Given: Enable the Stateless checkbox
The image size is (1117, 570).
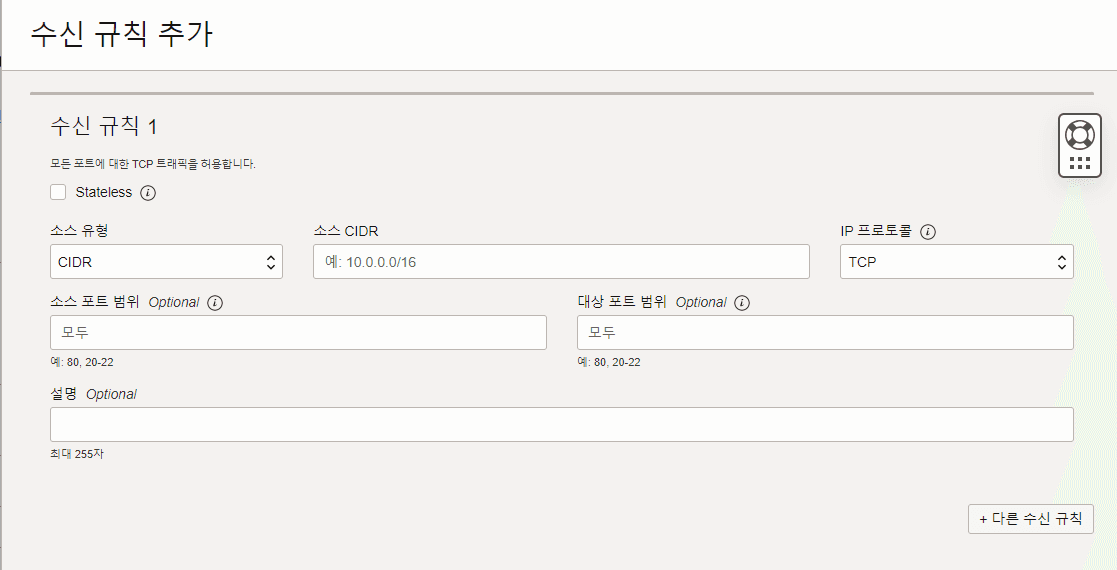Looking at the screenshot, I should coord(58,192).
